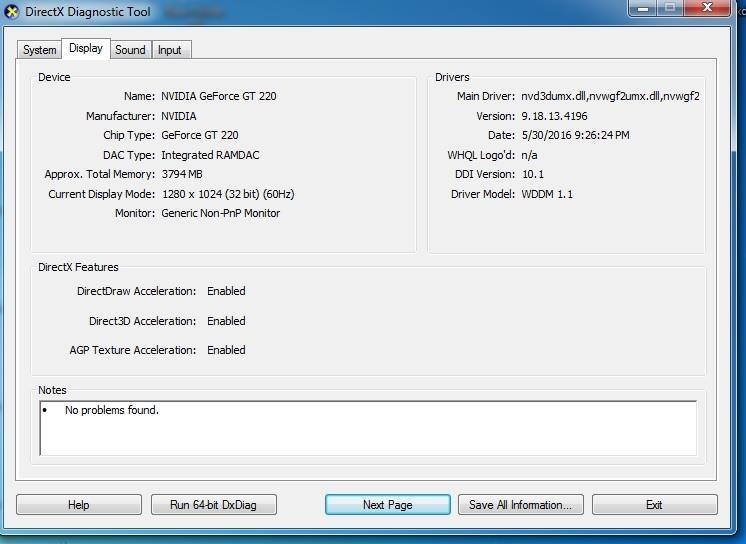Open the Sound tab
Screen dimensions: 746x544
130,50
